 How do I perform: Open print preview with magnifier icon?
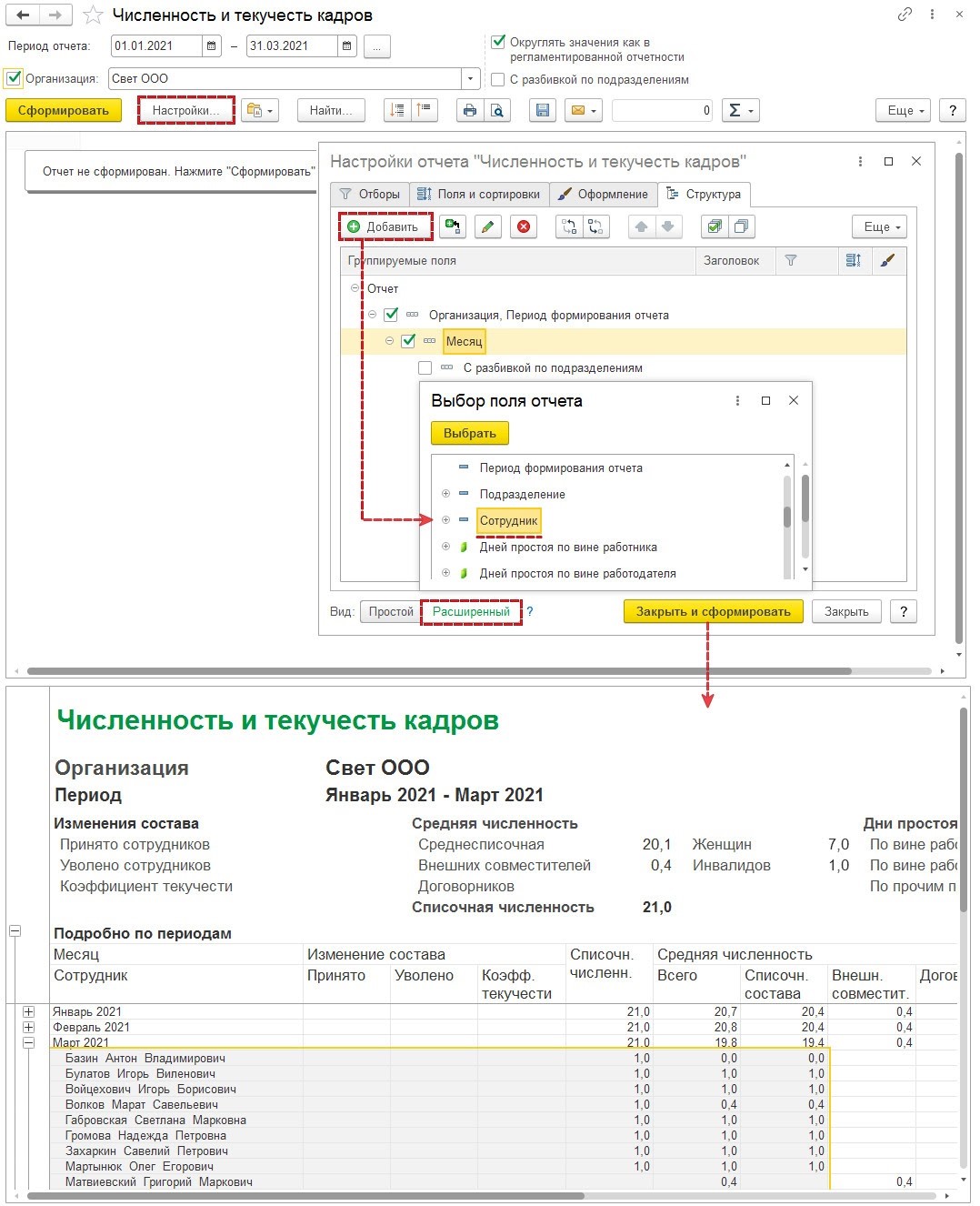pyautogui.click(x=496, y=111)
